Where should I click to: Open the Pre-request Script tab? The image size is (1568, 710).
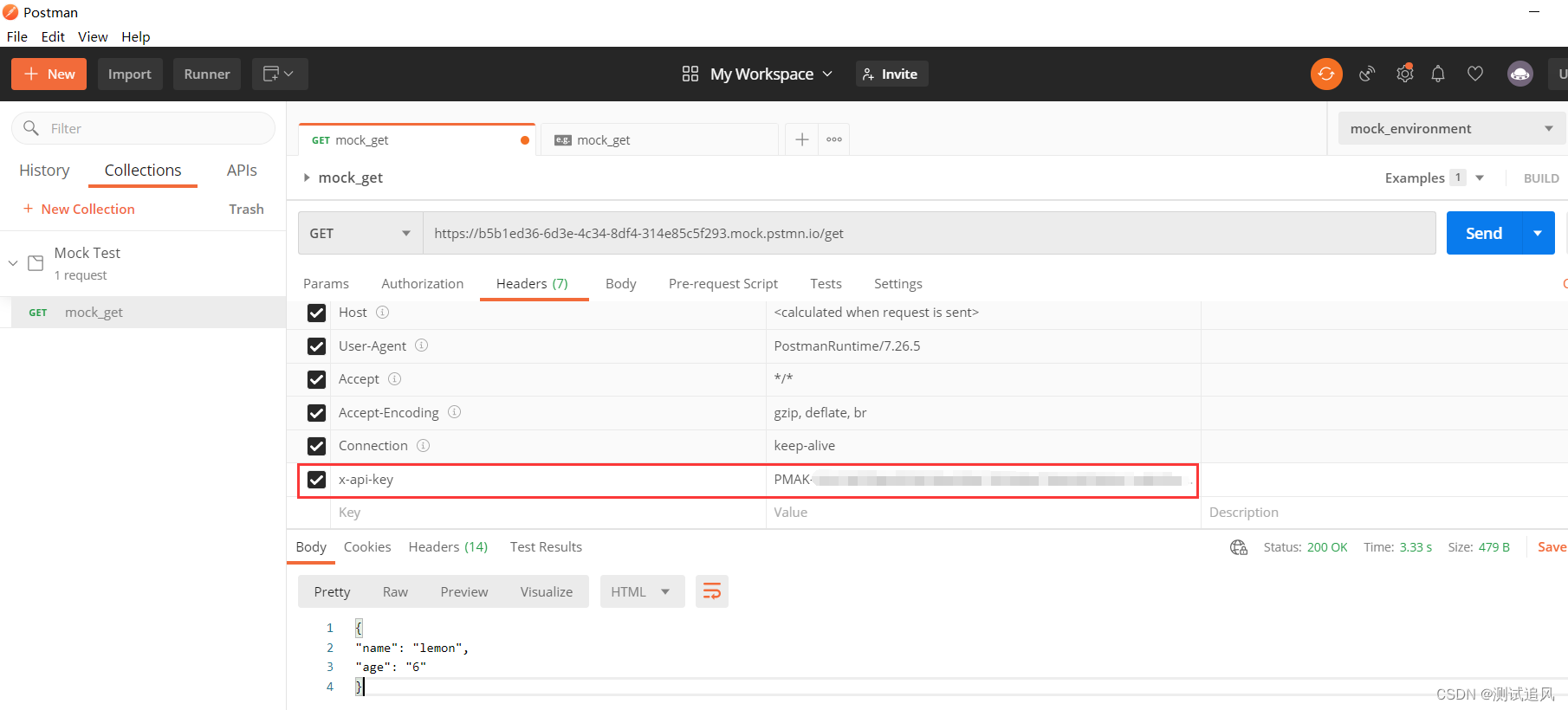point(723,283)
